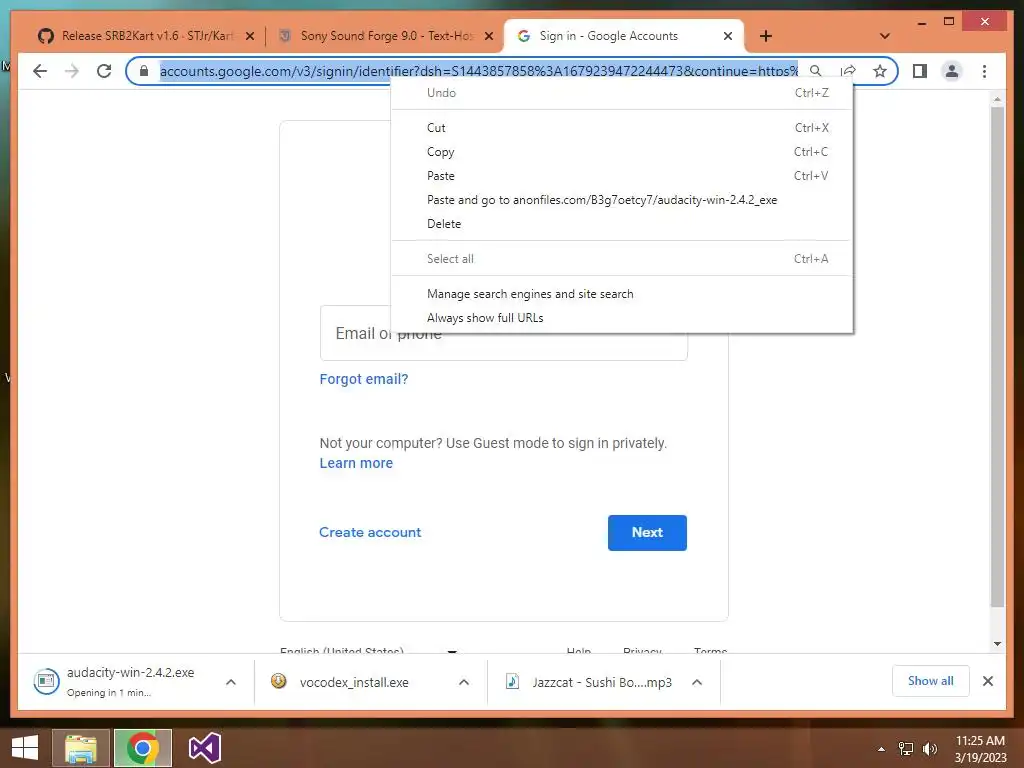This screenshot has width=1024, height=768.
Task: Share this page using the share icon
Action: (848, 71)
